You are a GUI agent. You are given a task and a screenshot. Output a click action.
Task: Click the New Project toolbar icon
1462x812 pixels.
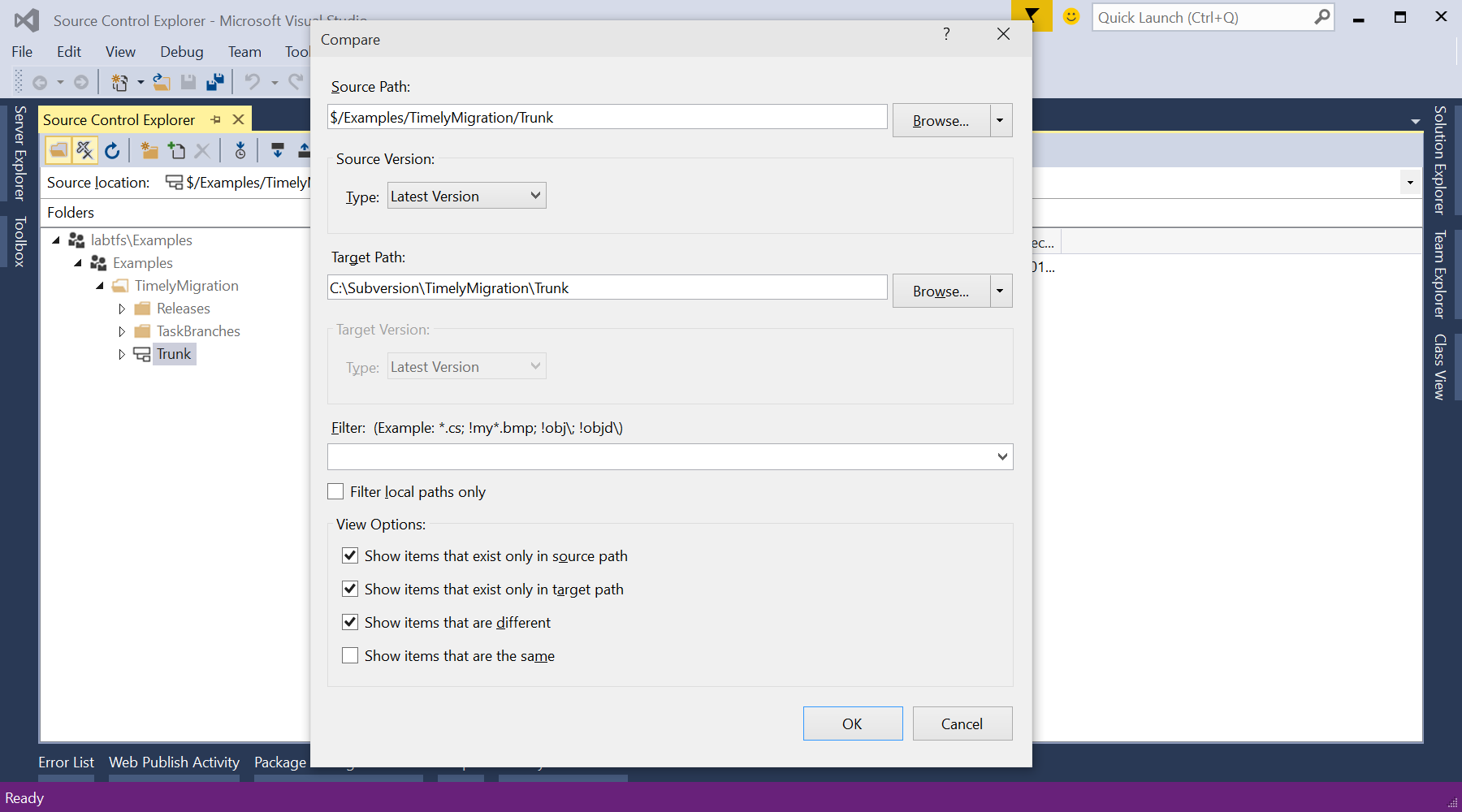click(x=119, y=82)
